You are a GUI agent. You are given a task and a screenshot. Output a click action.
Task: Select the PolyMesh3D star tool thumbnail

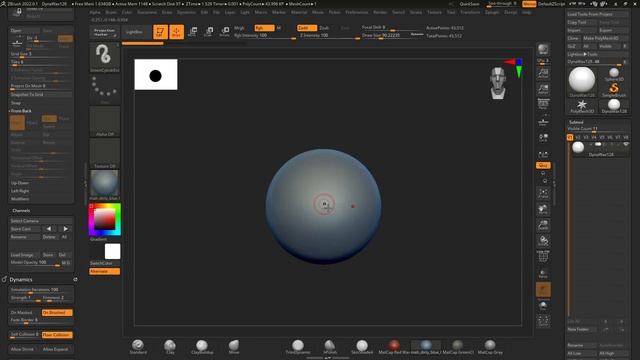pos(582,106)
